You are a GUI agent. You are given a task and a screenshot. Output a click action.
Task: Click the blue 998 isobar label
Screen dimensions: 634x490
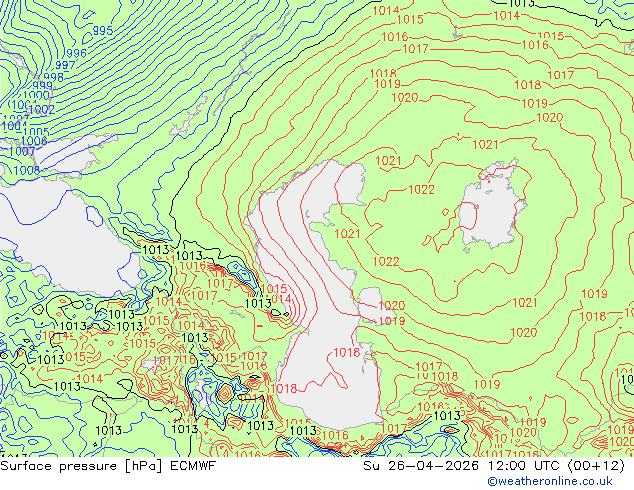pos(53,77)
